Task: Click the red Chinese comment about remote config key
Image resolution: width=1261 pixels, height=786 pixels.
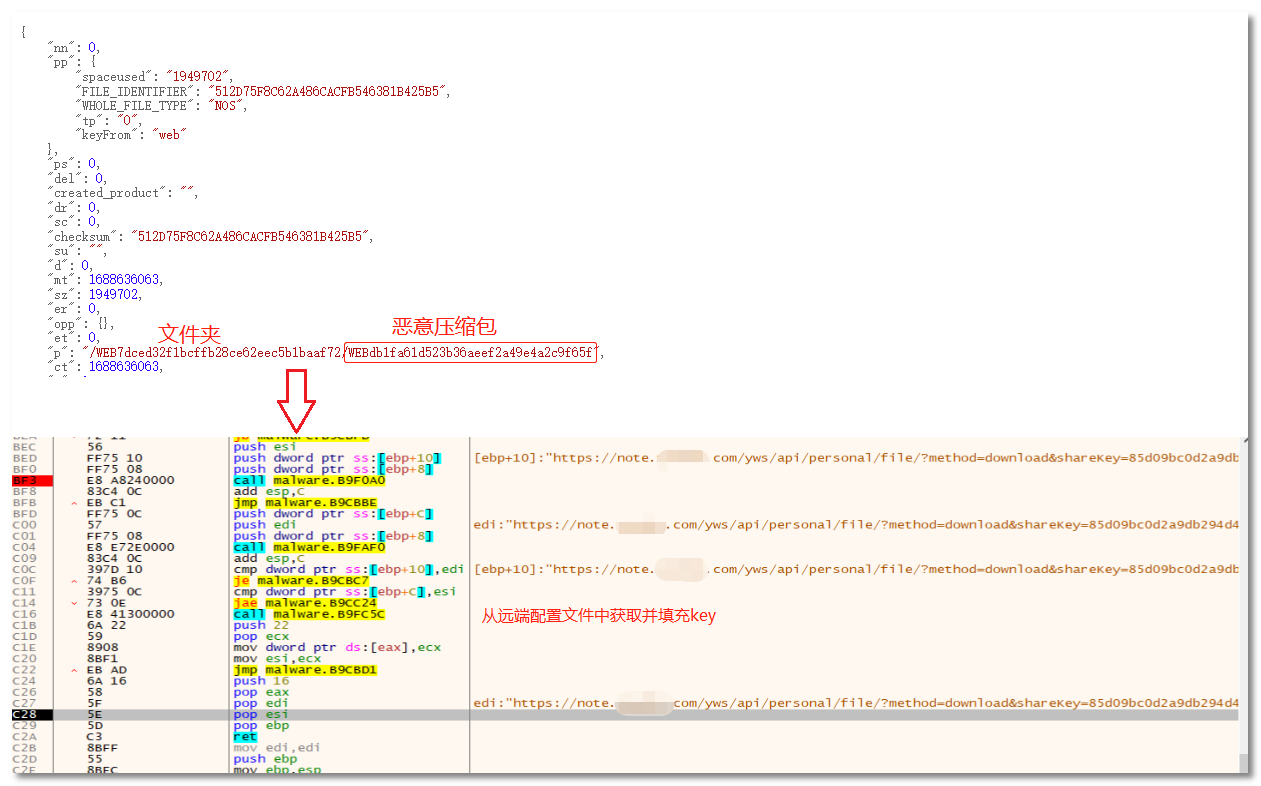Action: [598, 616]
